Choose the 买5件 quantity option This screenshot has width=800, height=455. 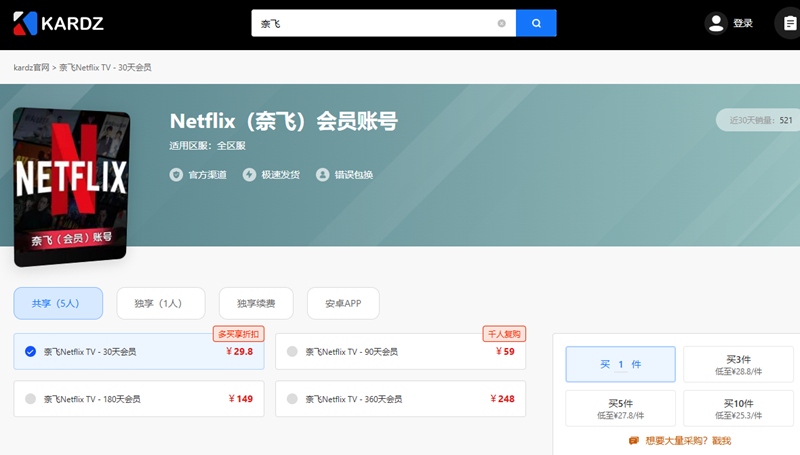tap(620, 408)
